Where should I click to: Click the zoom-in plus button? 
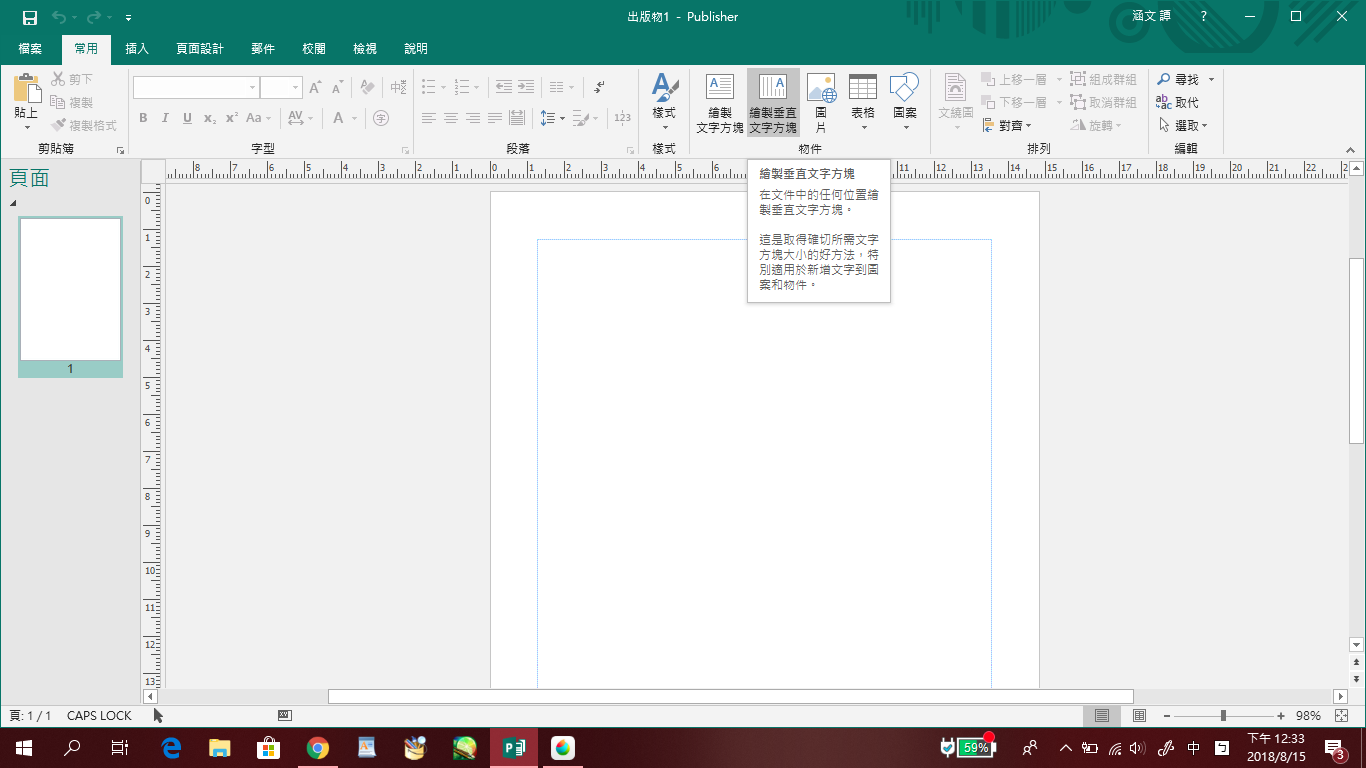coord(1281,716)
